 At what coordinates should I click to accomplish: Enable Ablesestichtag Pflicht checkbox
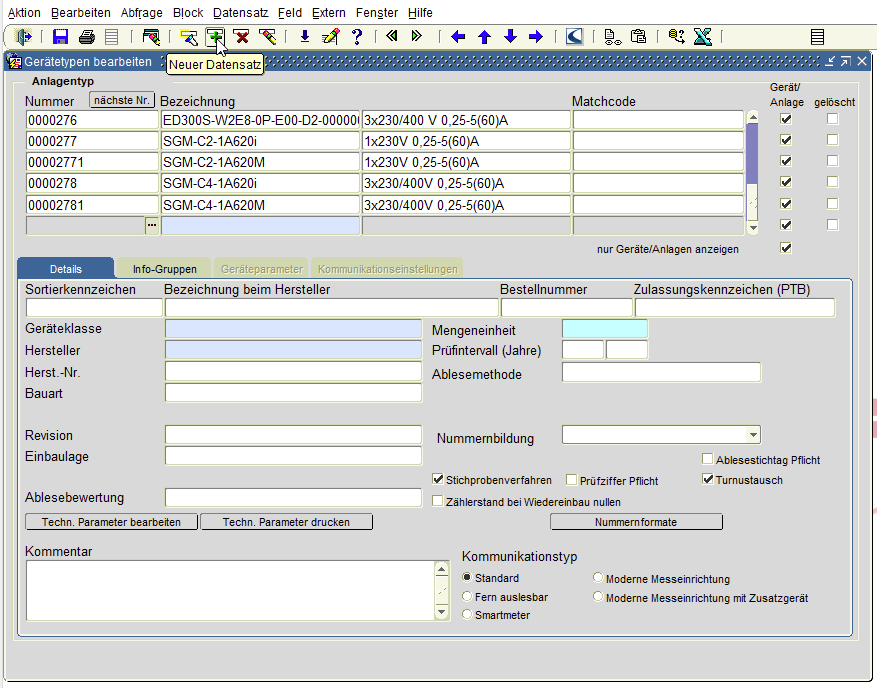[708, 460]
